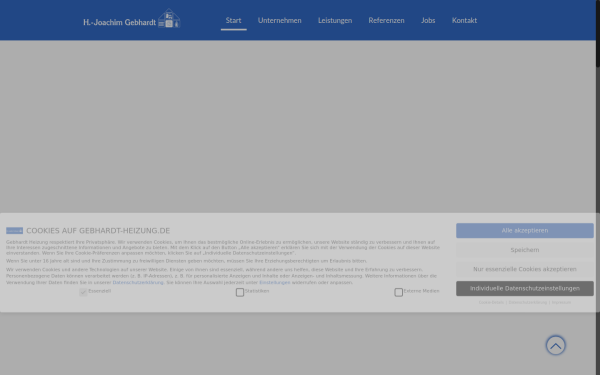Image resolution: width=600 pixels, height=375 pixels.
Task: Go to the Kontakt page
Action: [x=464, y=20]
